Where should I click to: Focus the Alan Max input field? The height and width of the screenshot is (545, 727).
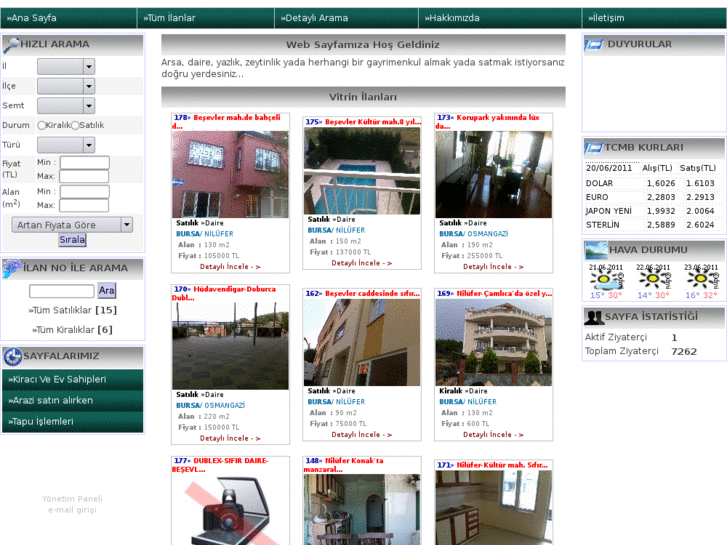coord(84,205)
